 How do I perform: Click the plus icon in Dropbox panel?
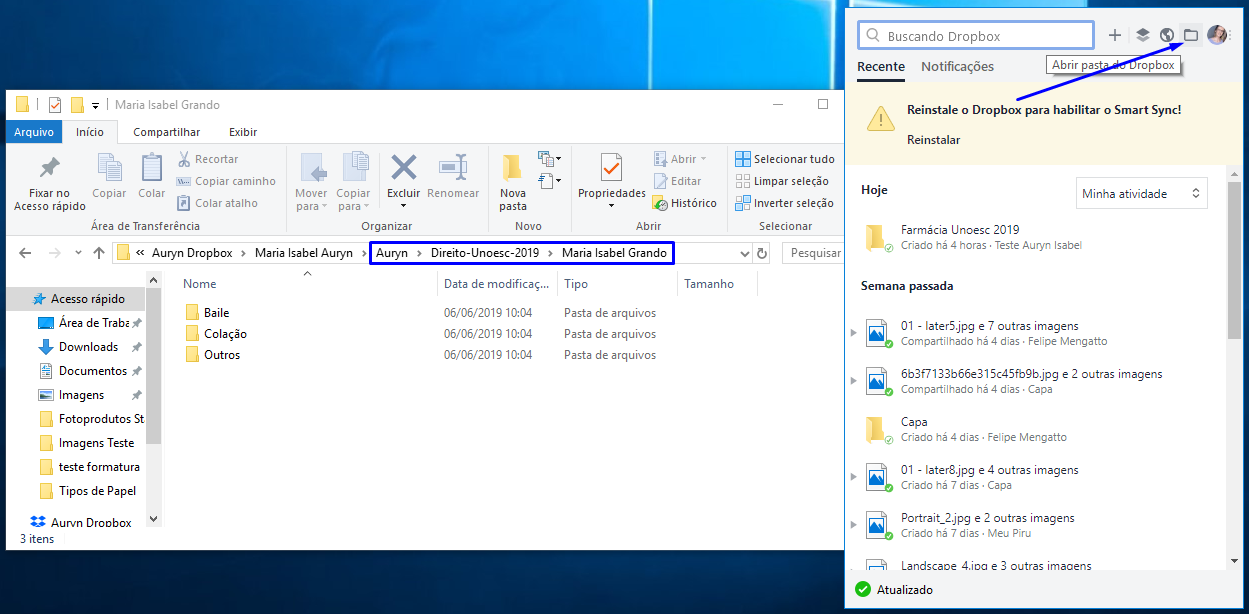[x=1115, y=35]
